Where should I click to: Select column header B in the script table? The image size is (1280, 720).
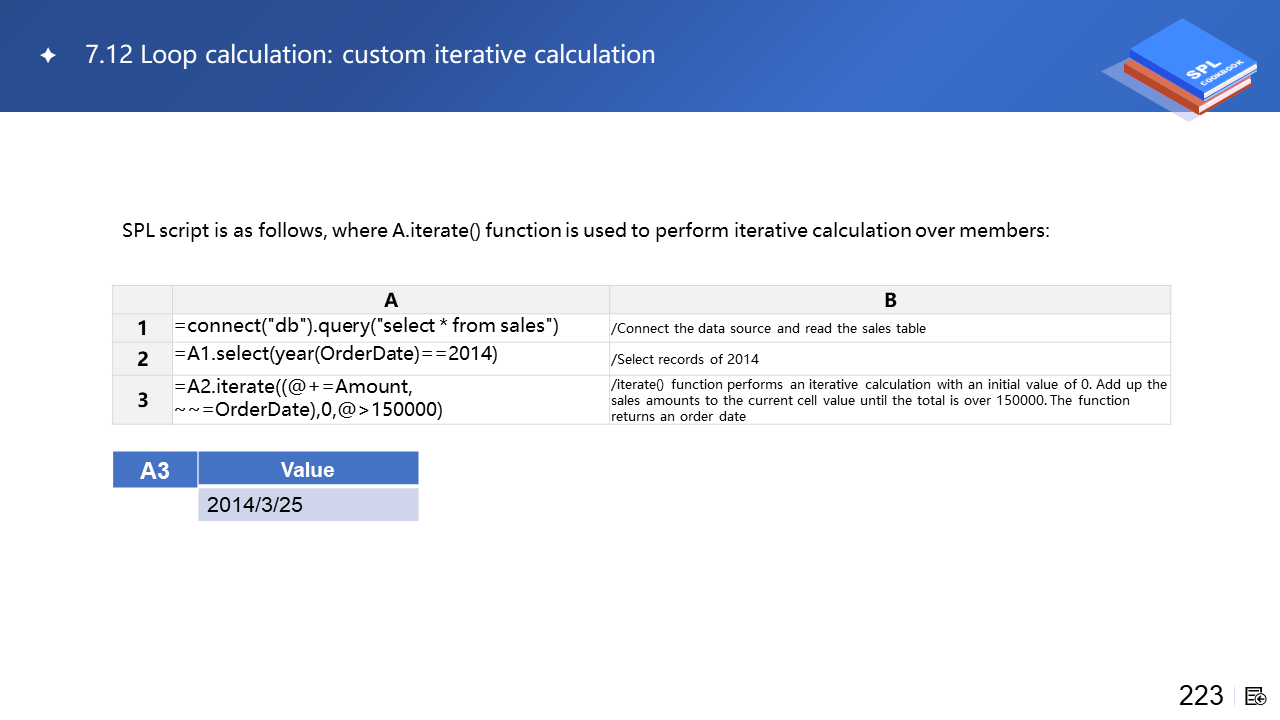tap(890, 300)
